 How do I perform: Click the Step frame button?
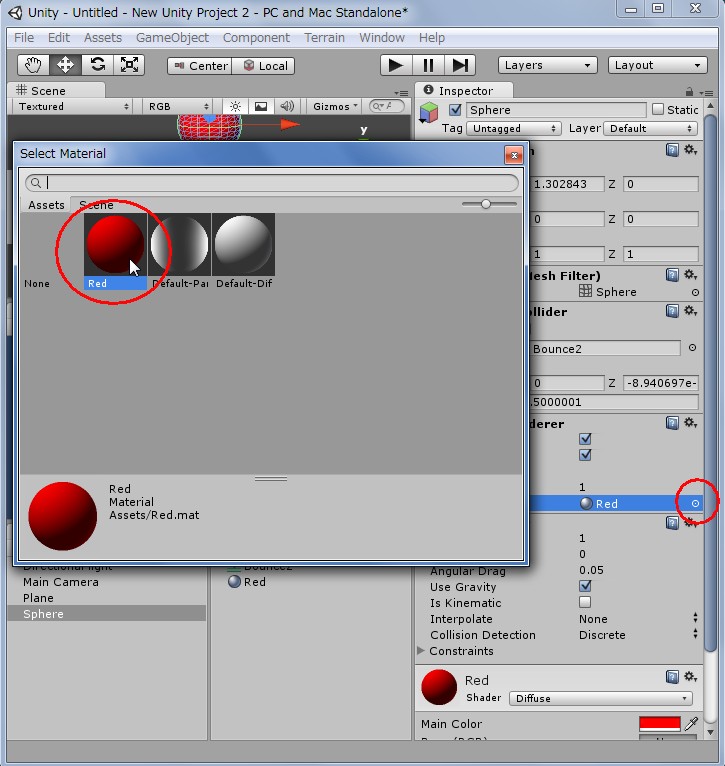click(x=460, y=65)
